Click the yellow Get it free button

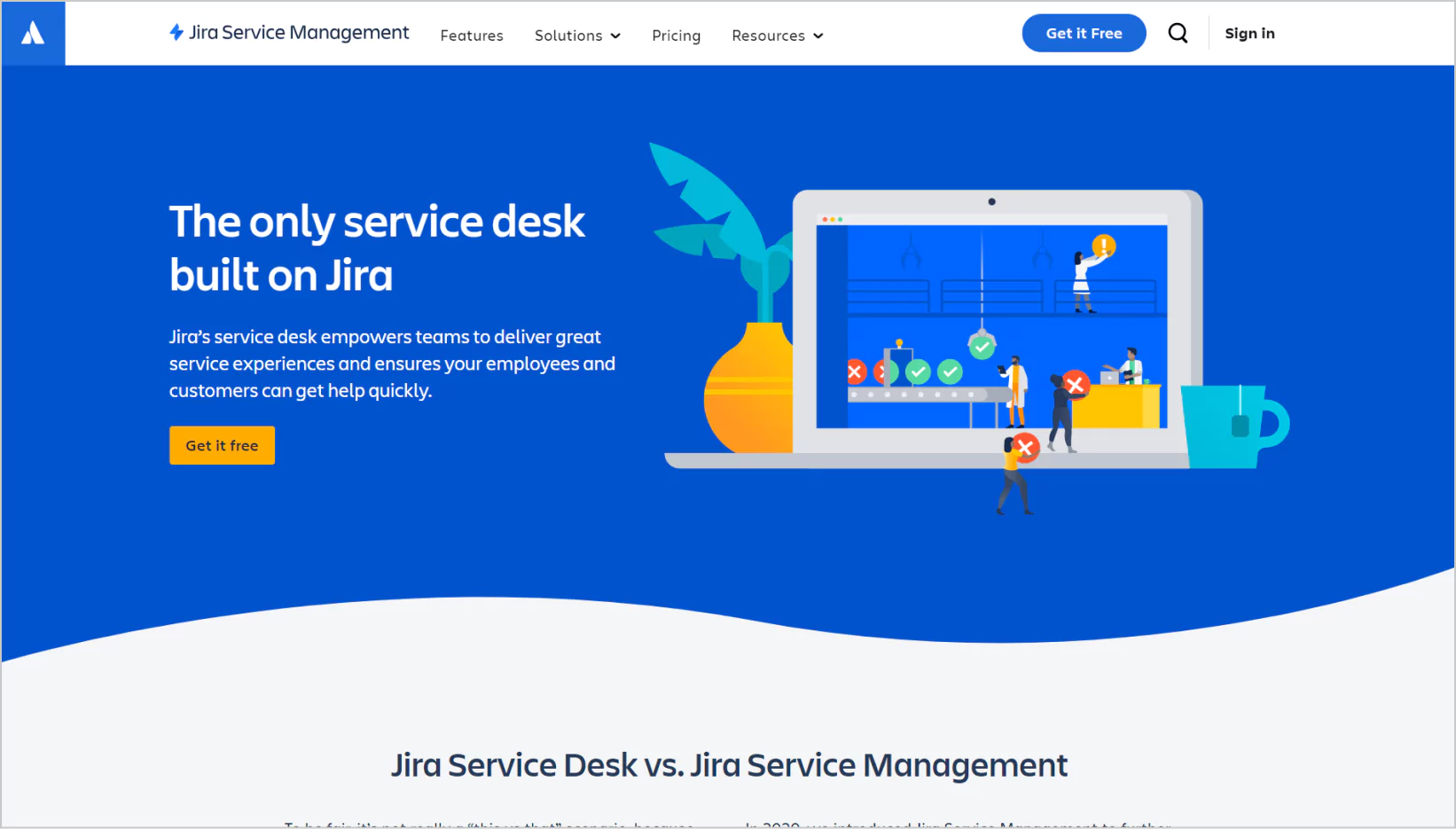(222, 445)
